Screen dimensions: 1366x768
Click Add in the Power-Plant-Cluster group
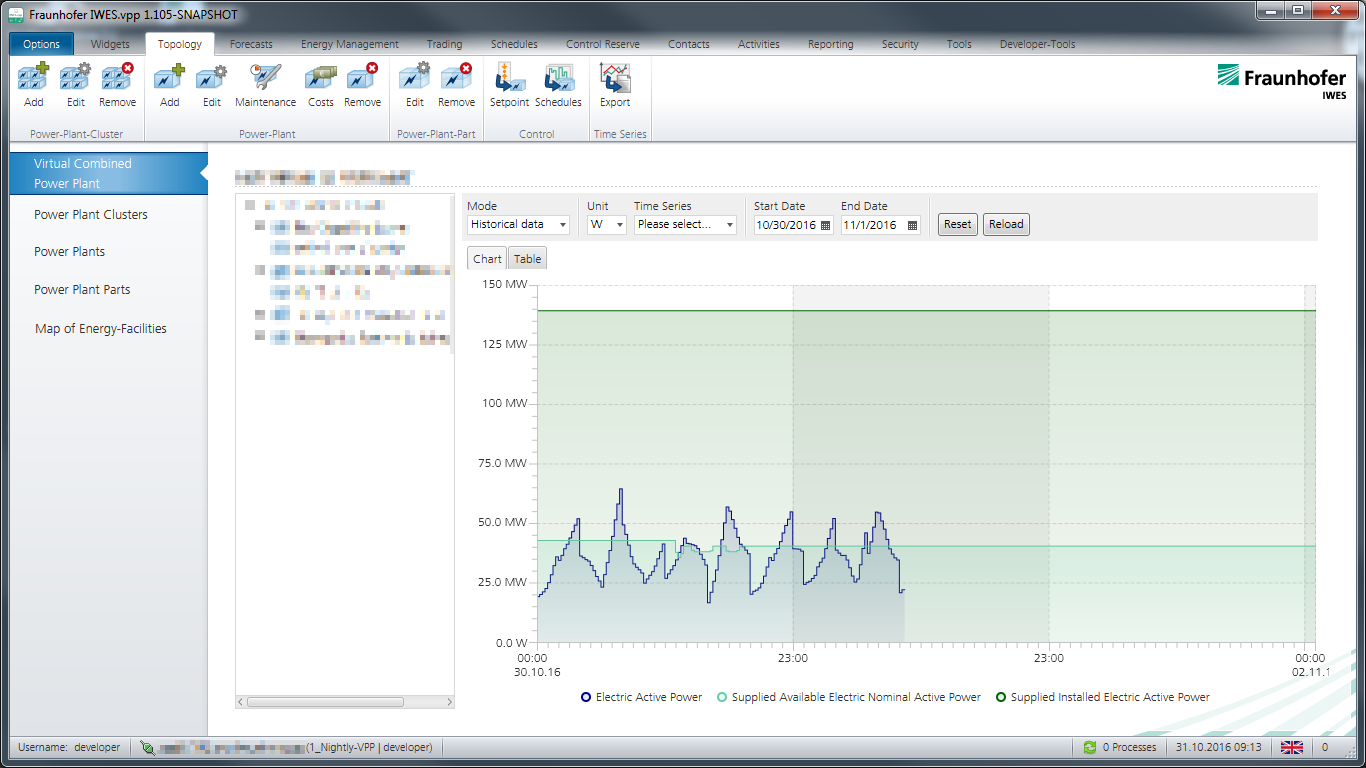click(34, 85)
